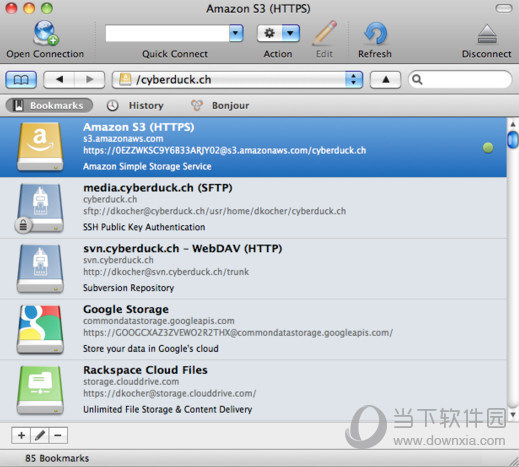
Task: Expand the Action menu arrow
Action: (x=290, y=33)
